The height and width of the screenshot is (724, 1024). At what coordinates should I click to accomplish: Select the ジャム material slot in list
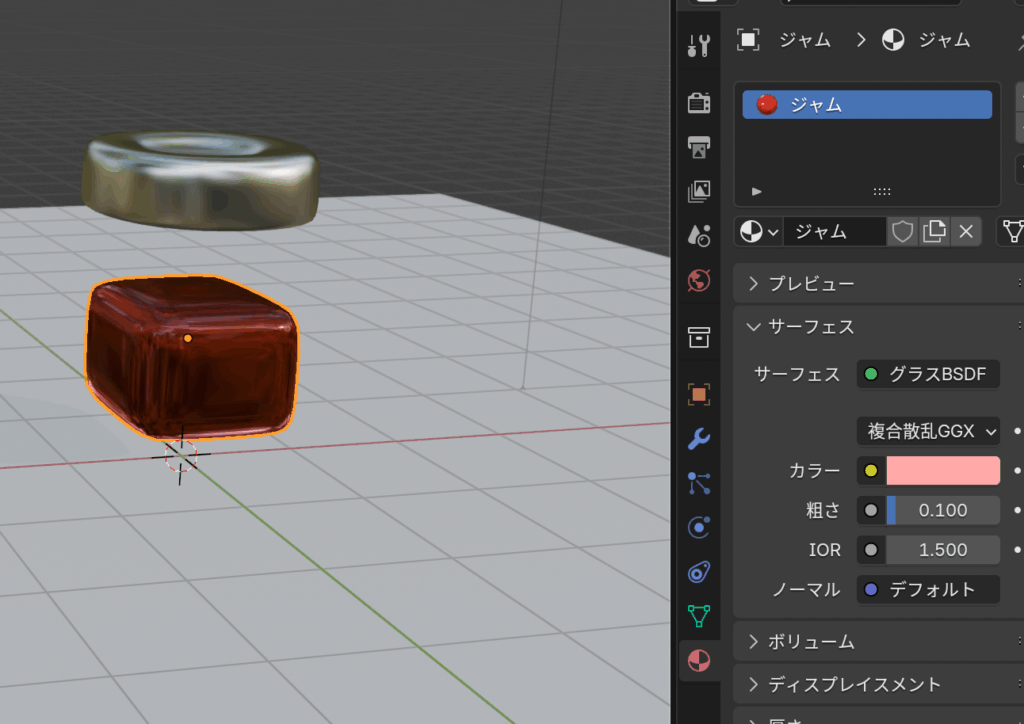point(866,105)
